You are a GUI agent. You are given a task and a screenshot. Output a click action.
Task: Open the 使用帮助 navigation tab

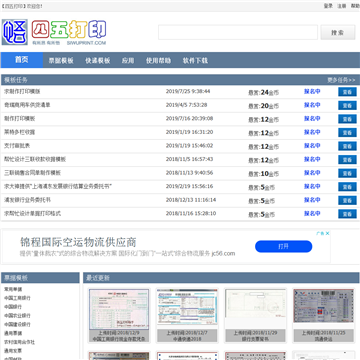(158, 61)
